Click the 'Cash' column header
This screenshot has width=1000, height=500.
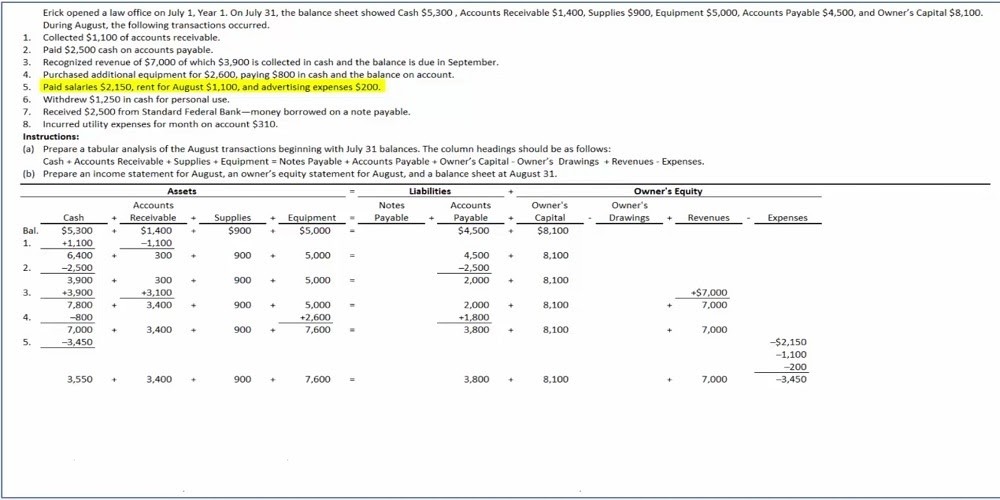(74, 217)
